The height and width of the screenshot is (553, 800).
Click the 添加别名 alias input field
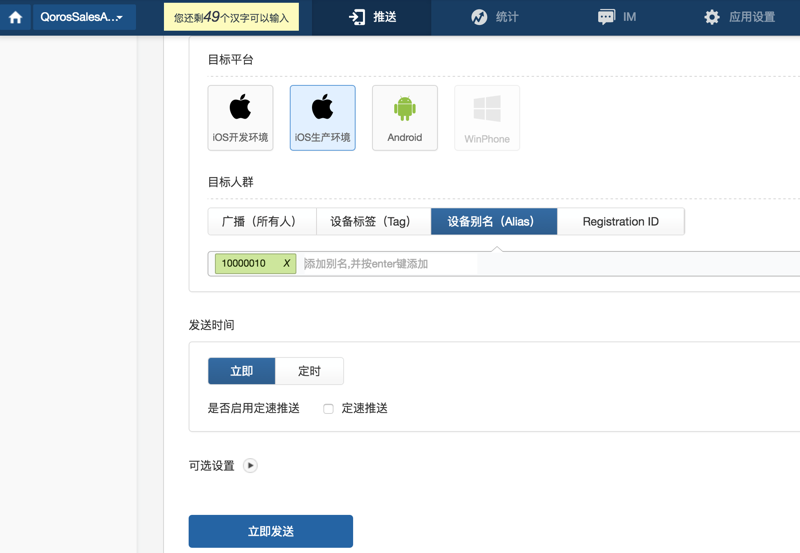pyautogui.click(x=390, y=264)
